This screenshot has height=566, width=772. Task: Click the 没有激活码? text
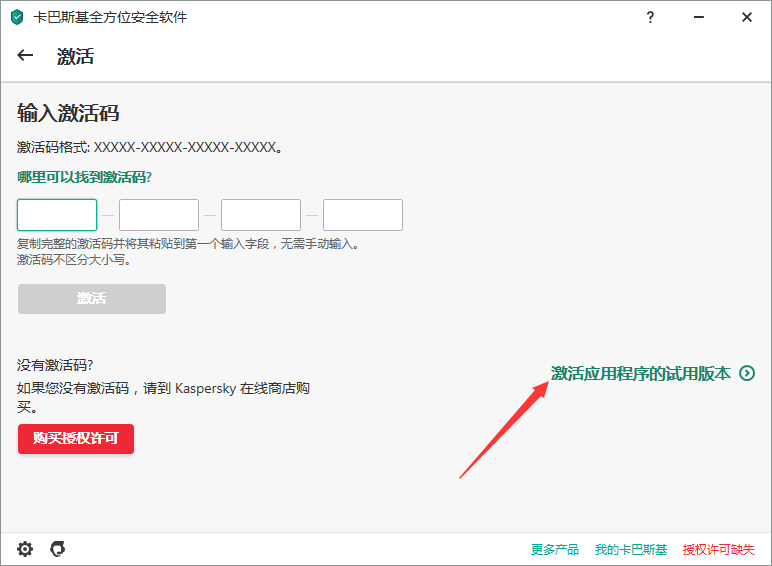[x=55, y=365]
